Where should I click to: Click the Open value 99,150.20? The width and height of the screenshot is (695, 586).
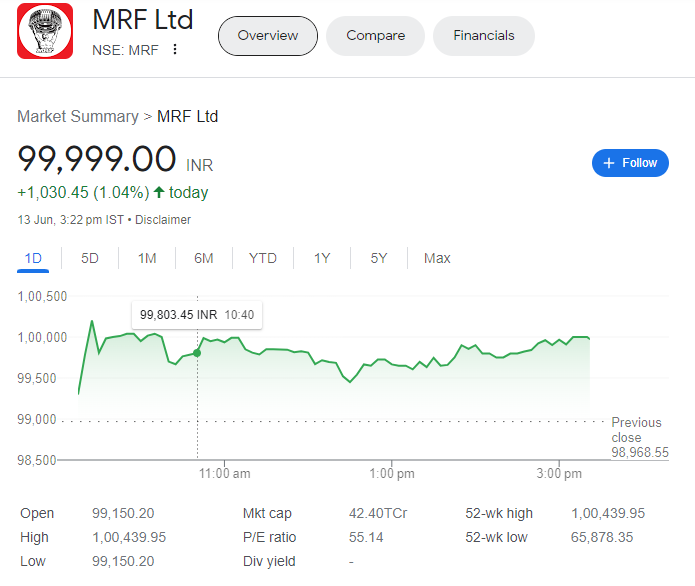123,513
